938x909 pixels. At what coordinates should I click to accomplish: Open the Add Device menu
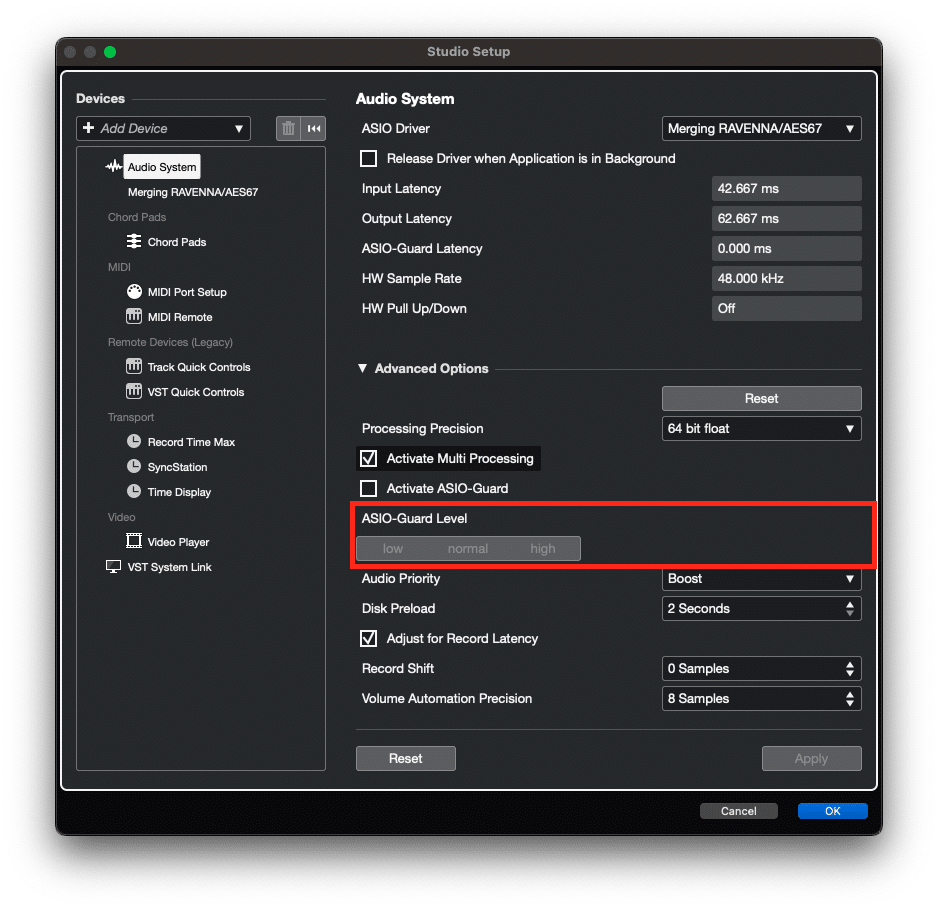pos(162,129)
